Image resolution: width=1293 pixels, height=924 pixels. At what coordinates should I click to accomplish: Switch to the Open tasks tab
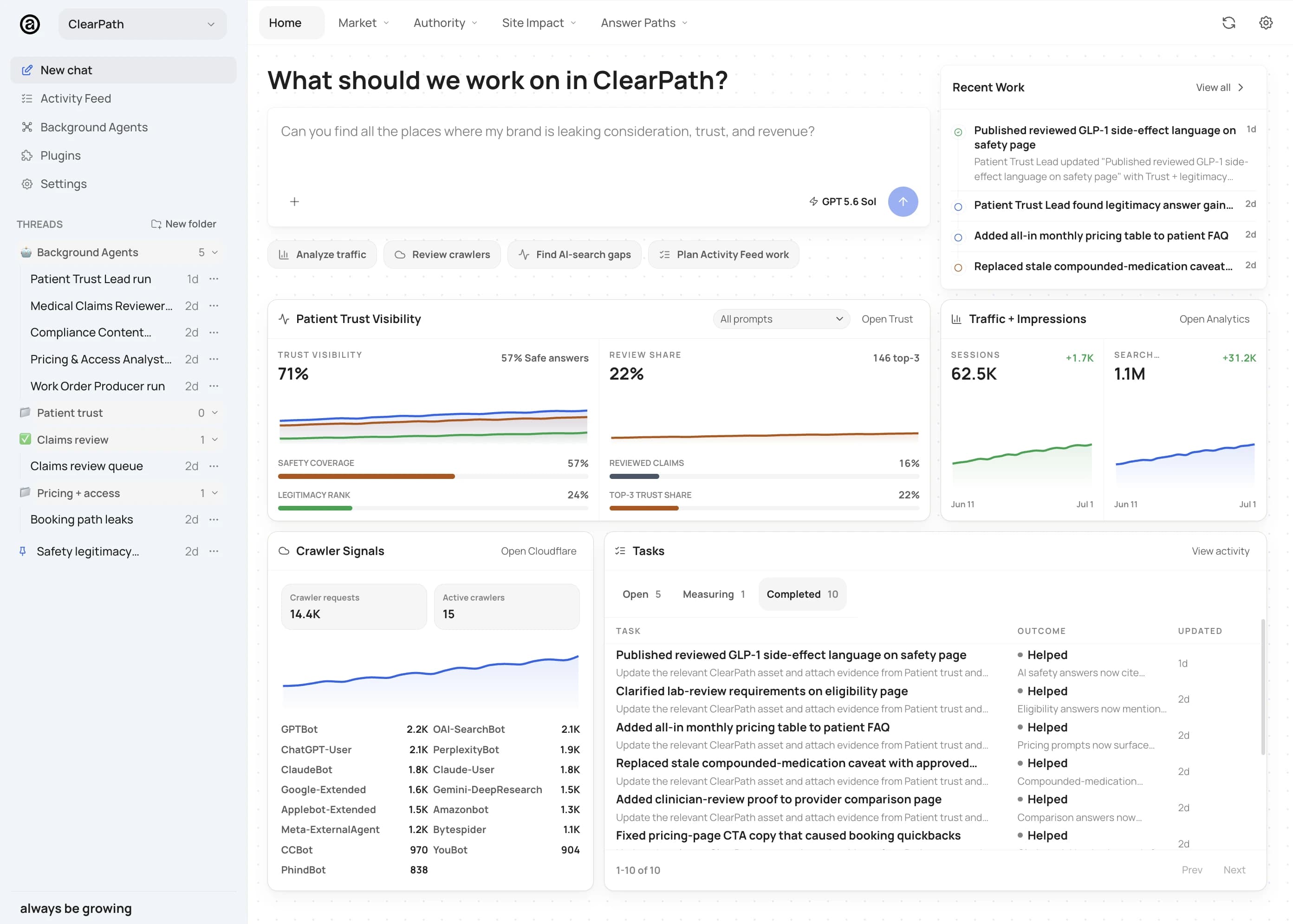pos(641,594)
